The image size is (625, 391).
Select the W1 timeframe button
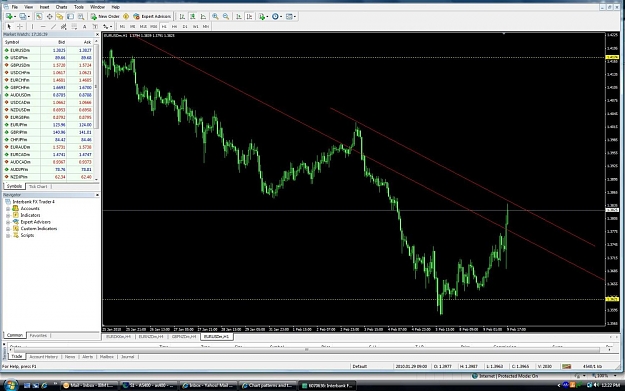point(195,26)
